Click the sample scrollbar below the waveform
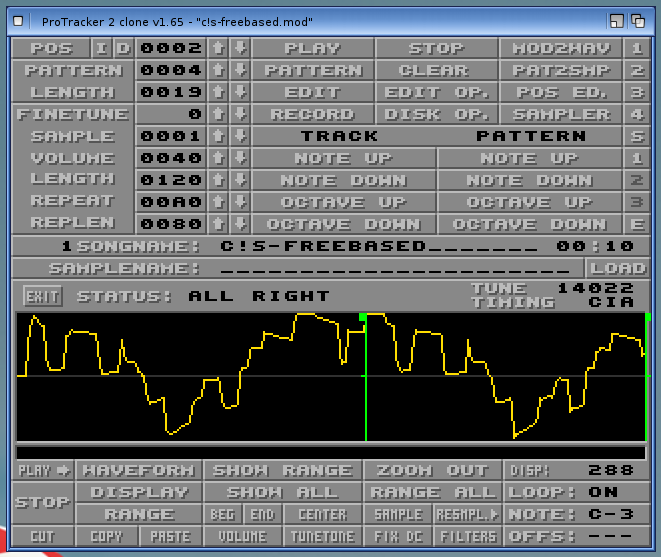 pyautogui.click(x=332, y=452)
